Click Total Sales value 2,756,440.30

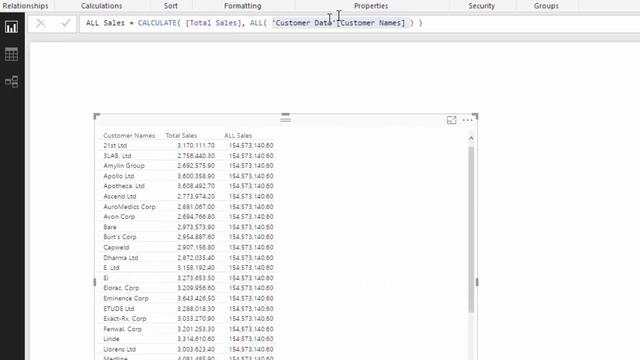coord(196,156)
